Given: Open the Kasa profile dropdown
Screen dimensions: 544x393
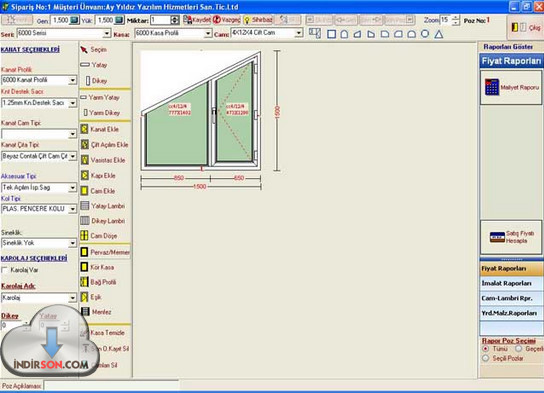Looking at the screenshot, I should (207, 34).
